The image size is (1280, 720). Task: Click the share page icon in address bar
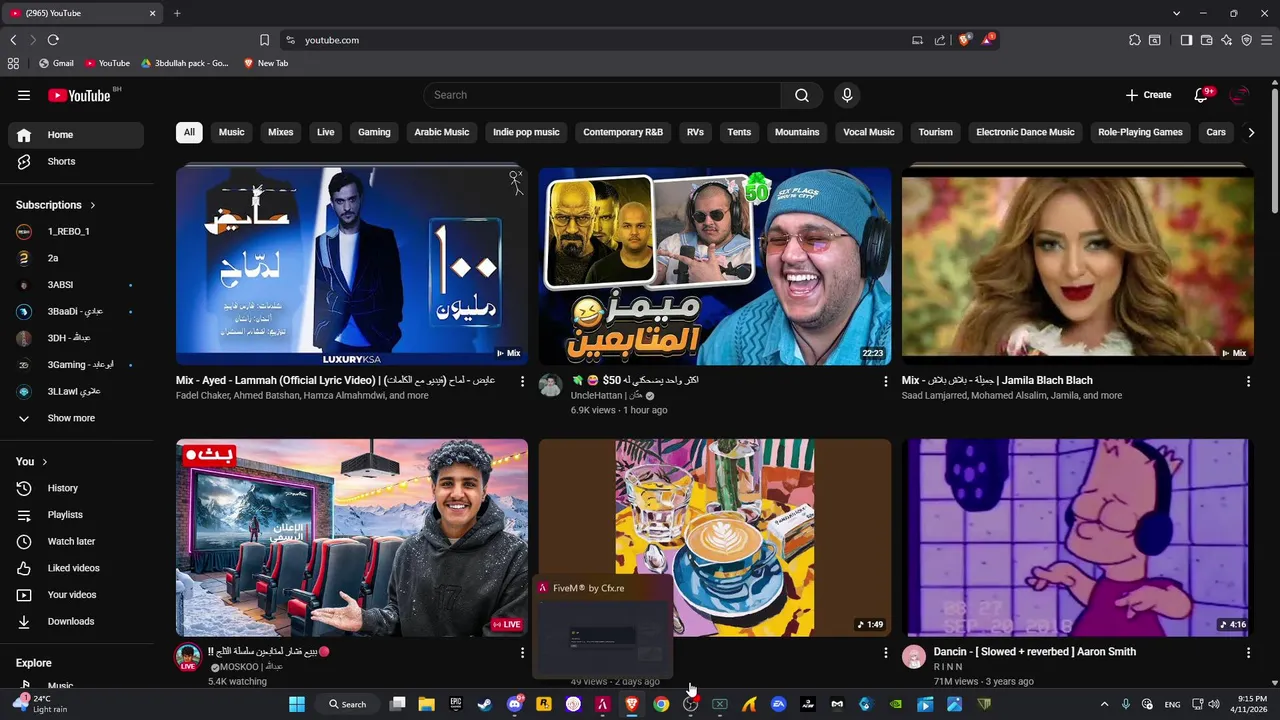(940, 40)
